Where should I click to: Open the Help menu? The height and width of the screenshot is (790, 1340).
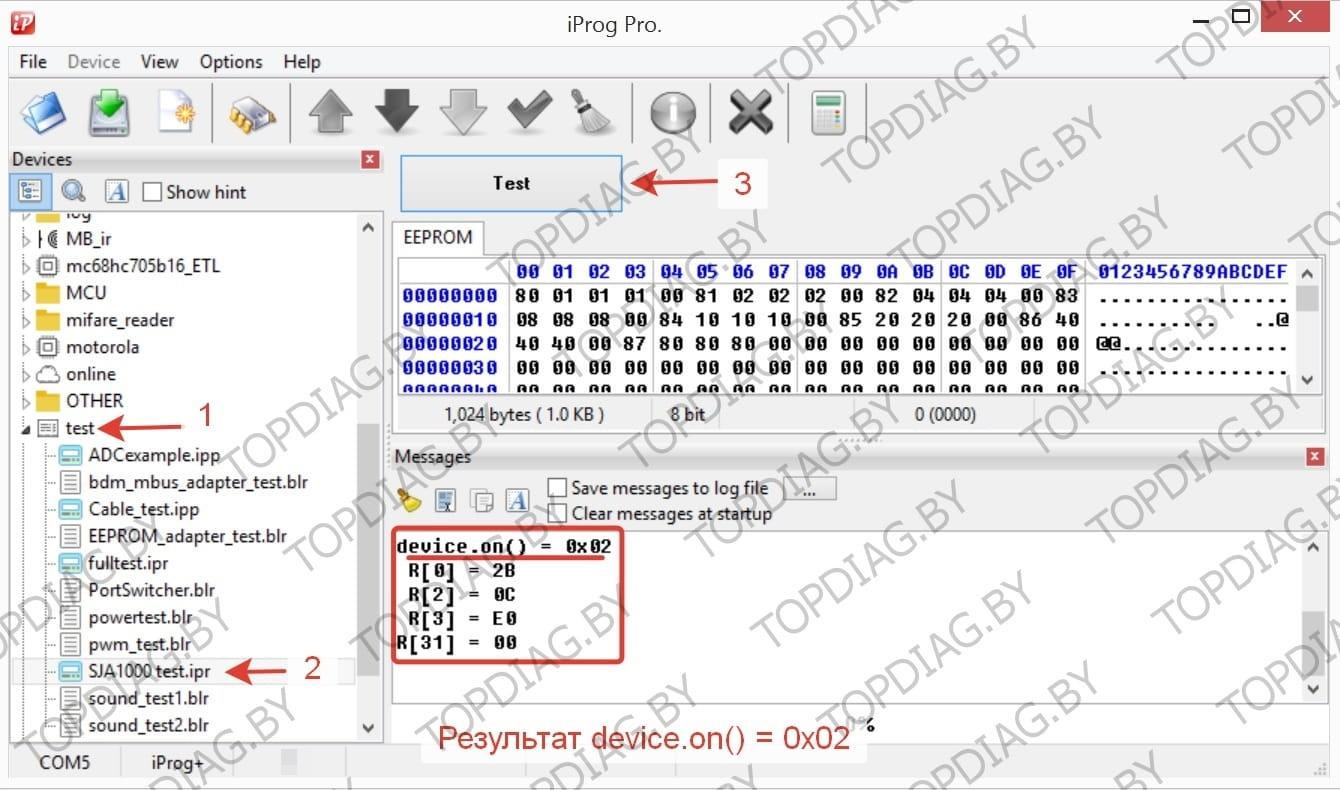coord(302,62)
